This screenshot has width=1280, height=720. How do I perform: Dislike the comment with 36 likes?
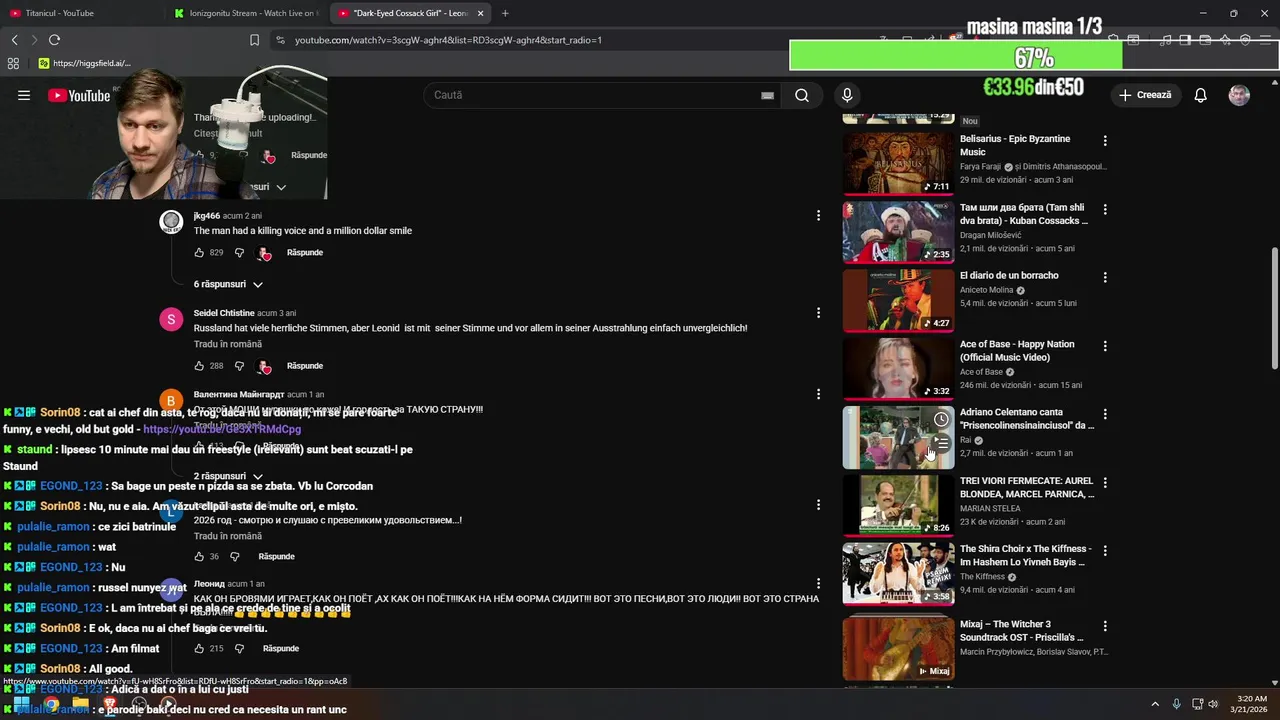coord(235,557)
